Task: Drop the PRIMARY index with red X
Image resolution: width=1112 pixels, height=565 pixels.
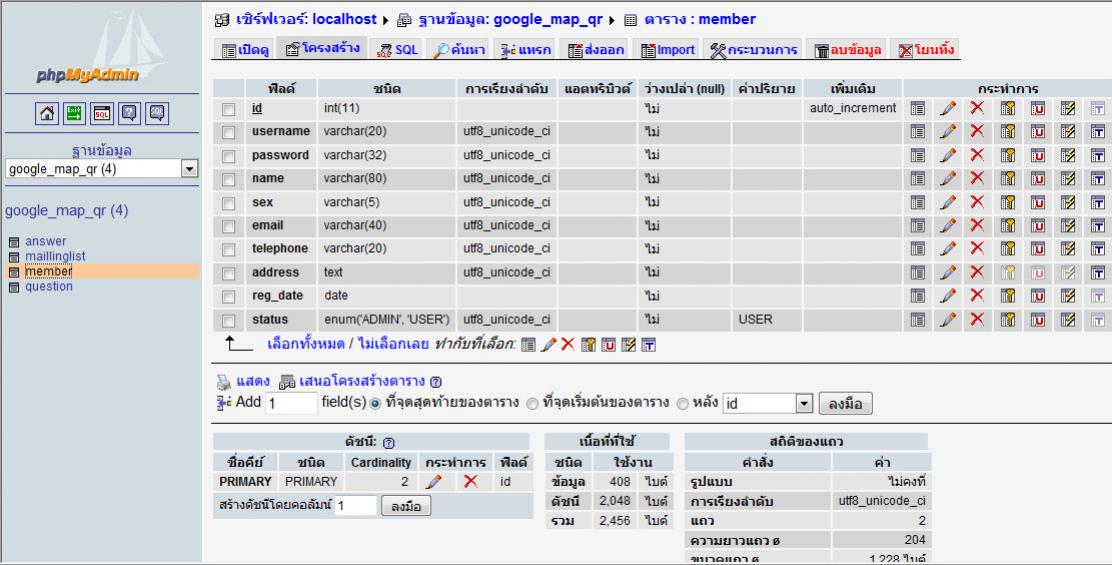Action: point(470,481)
